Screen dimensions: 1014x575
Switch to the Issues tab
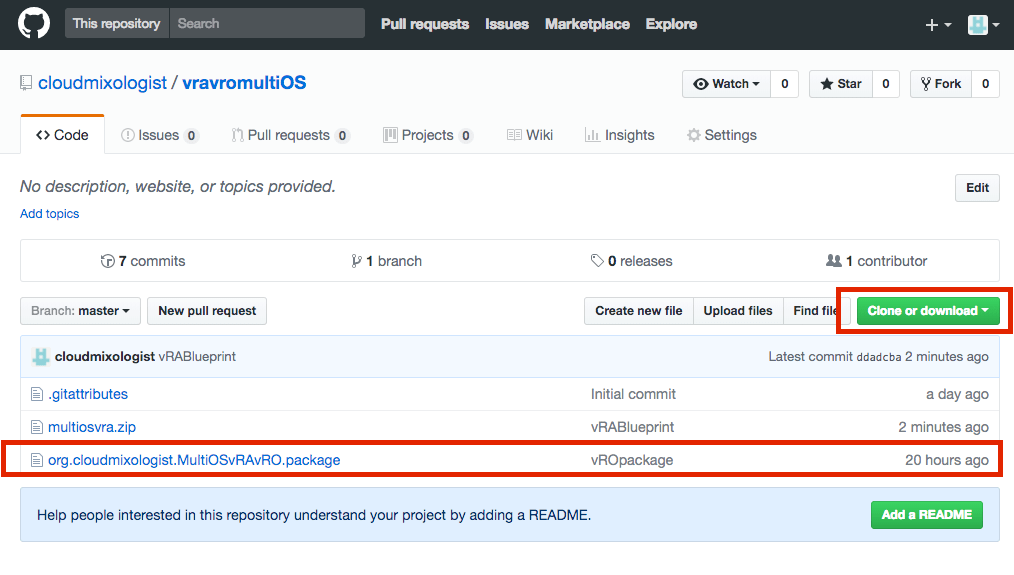[159, 135]
